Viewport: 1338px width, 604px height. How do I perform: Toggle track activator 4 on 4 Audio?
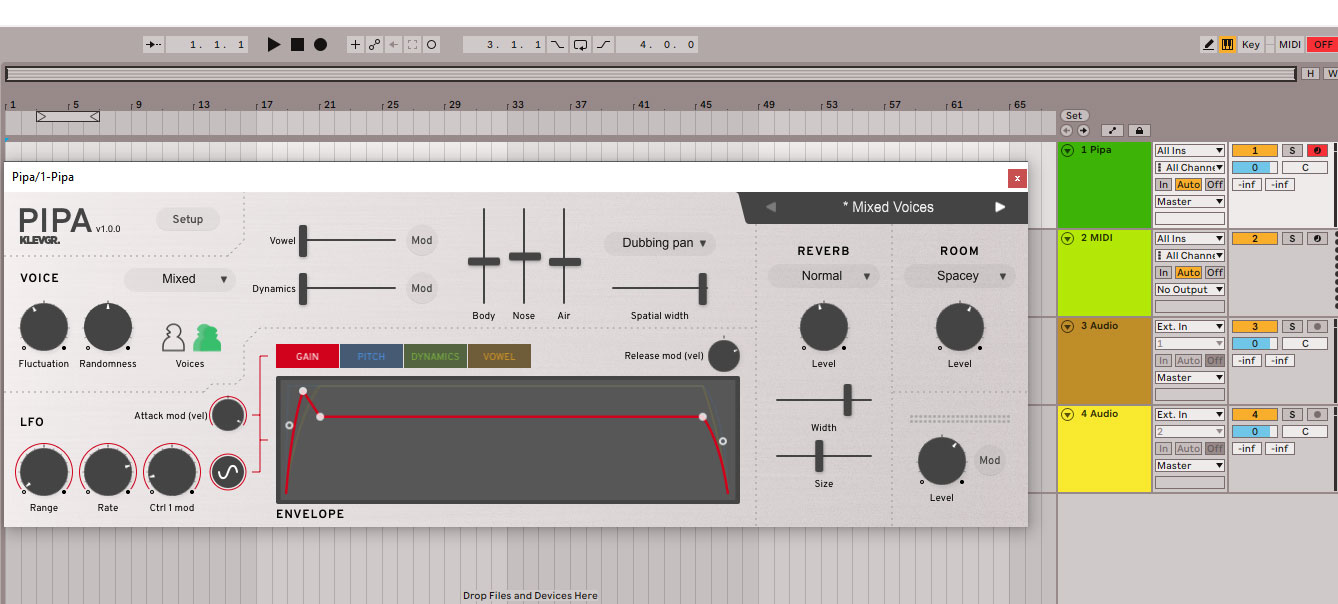[x=1255, y=415]
